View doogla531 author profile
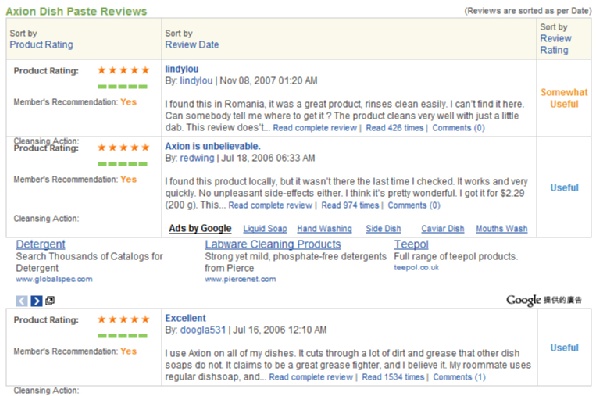This screenshot has height=396, width=600. tap(203, 330)
